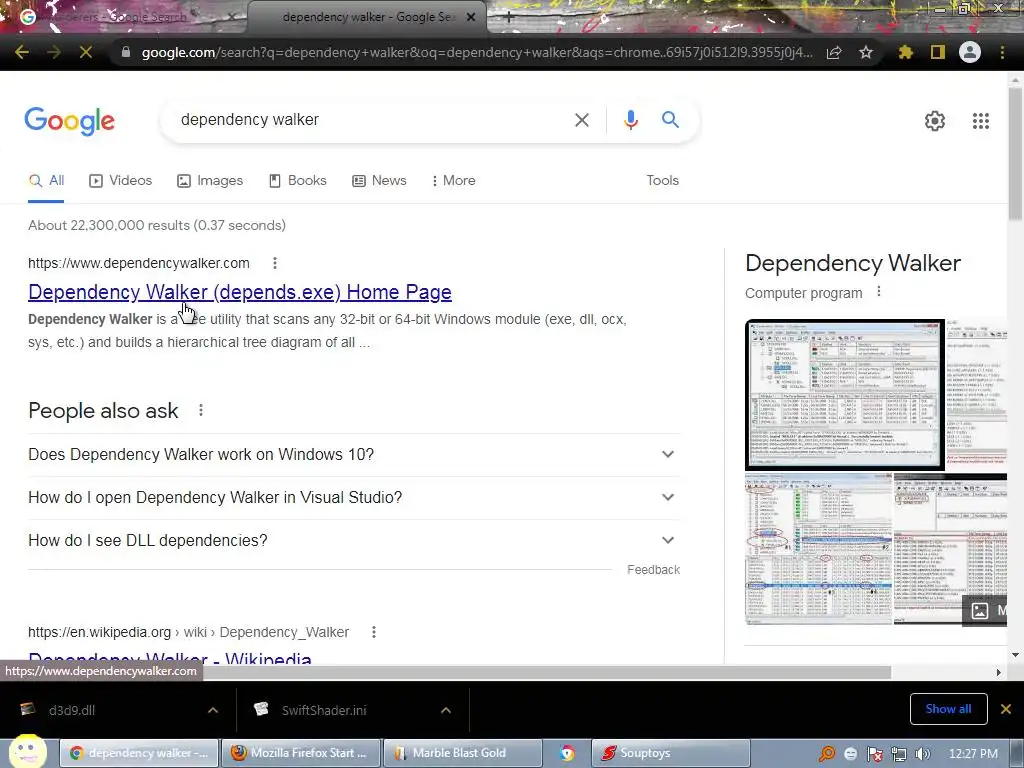Viewport: 1024px width, 768px height.
Task: Switch to Marble Blast Gold taskbar window
Action: [462, 754]
